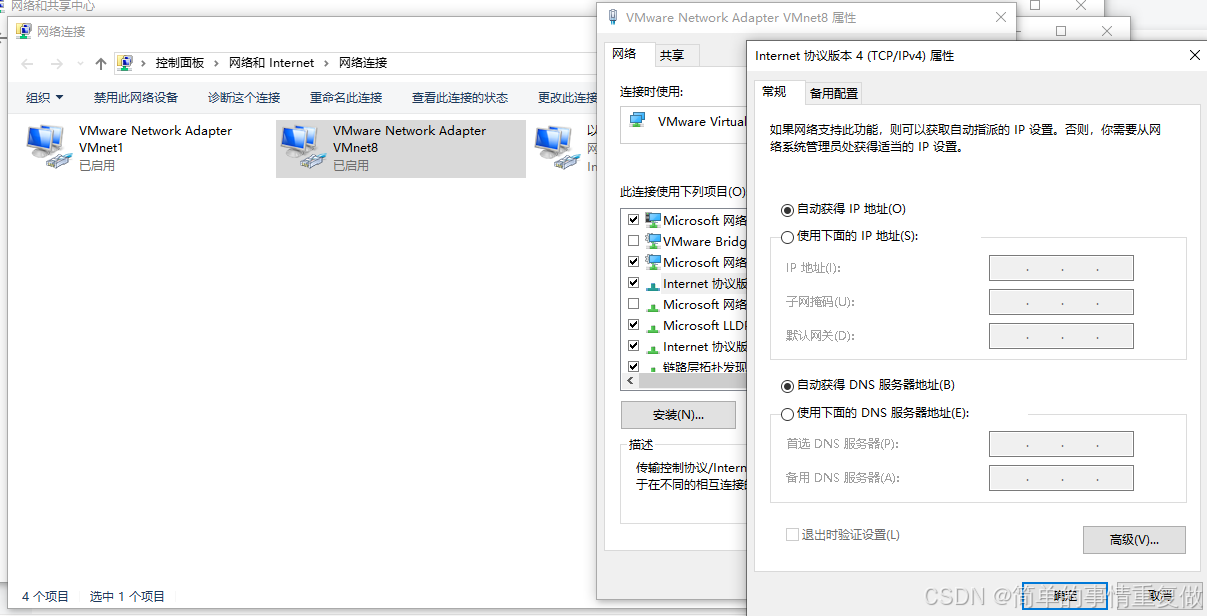Select the VMnet8 adapter icon
The height and width of the screenshot is (616, 1207).
click(303, 147)
